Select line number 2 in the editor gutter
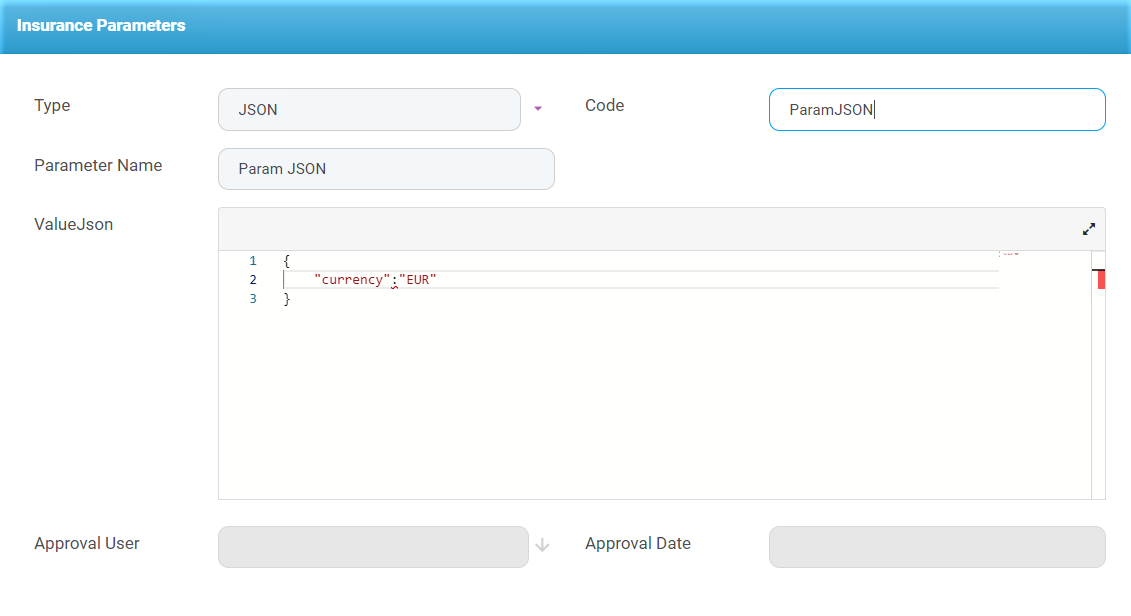 point(253,280)
